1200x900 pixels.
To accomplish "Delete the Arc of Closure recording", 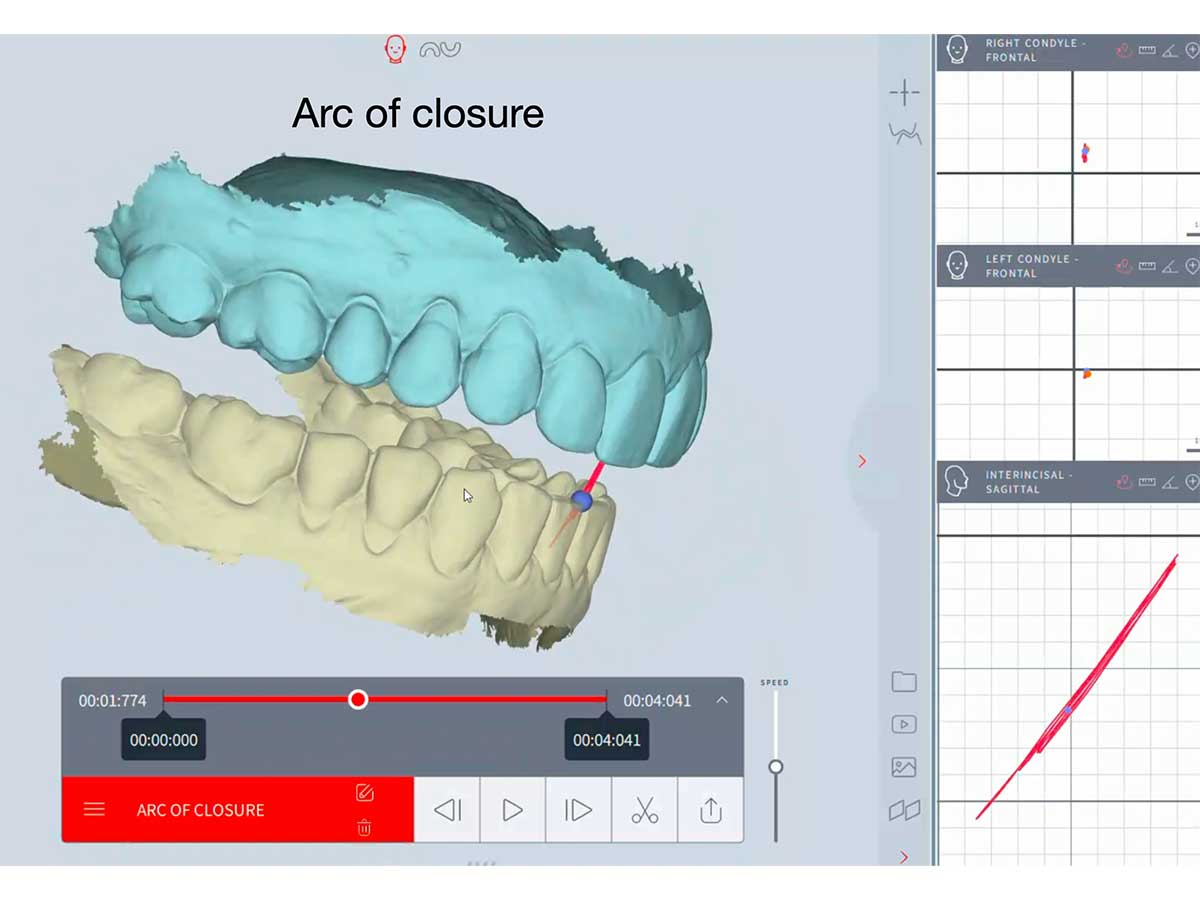I will pos(364,827).
